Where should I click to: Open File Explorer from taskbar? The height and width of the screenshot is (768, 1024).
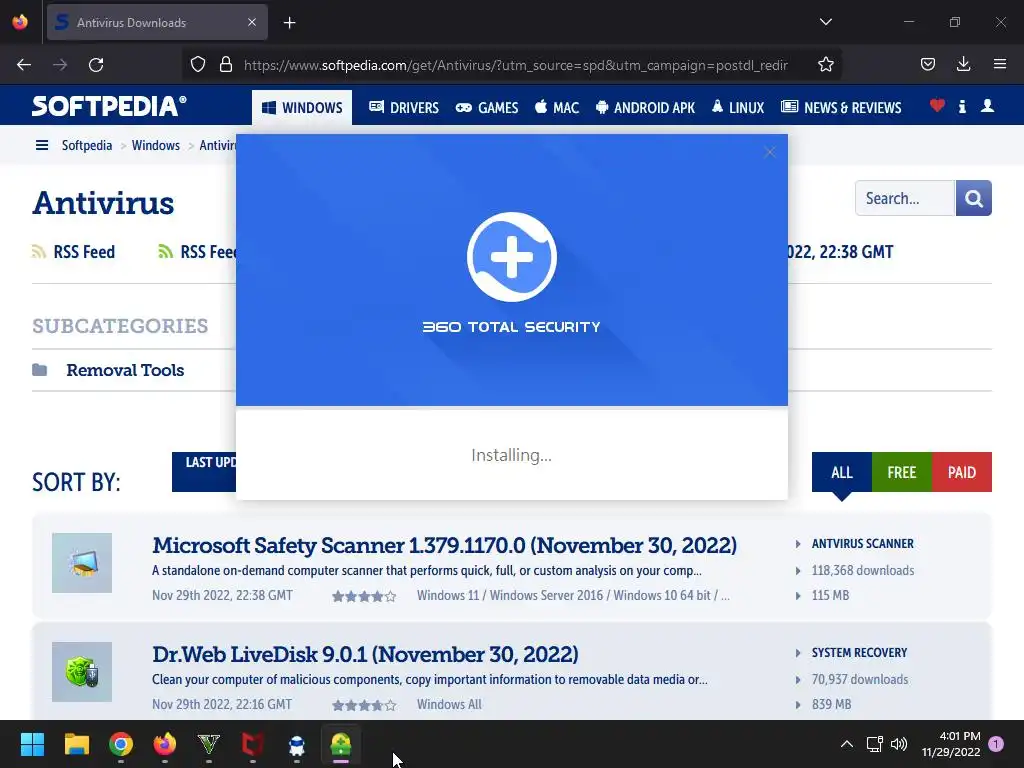tap(76, 744)
